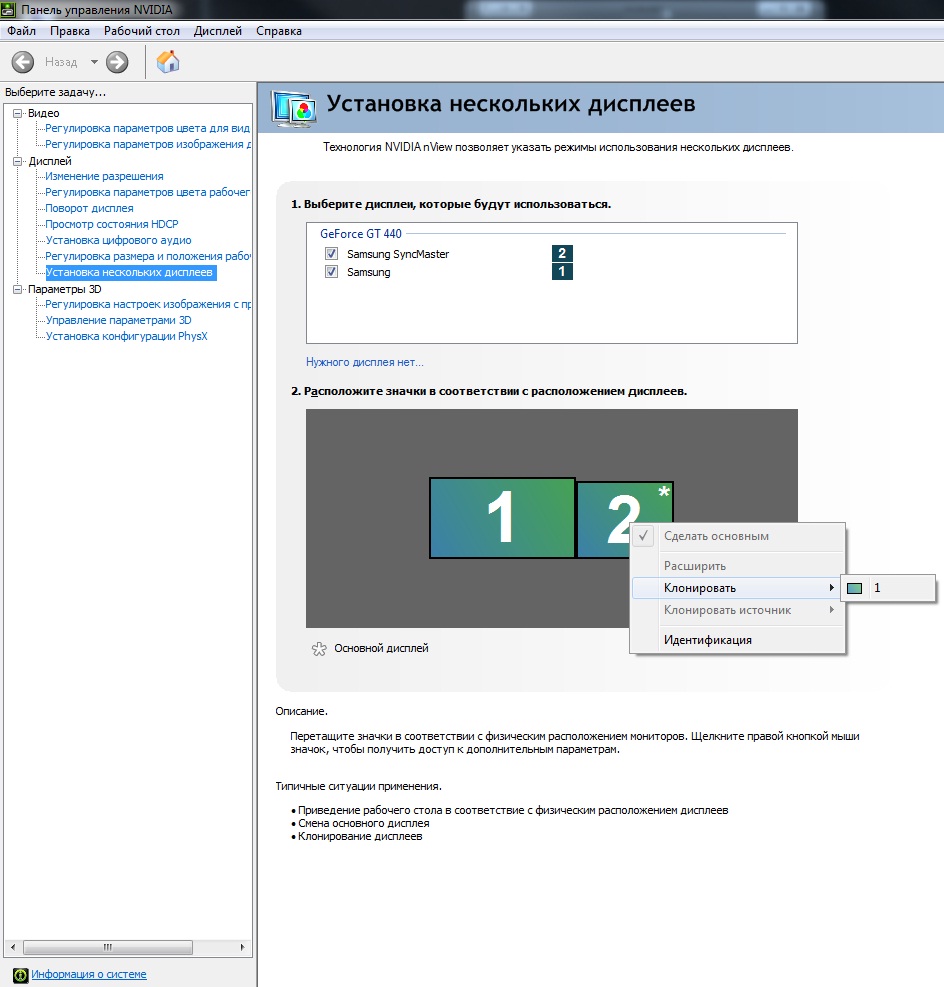Click the Samsung SyncMaster display name

(398, 254)
